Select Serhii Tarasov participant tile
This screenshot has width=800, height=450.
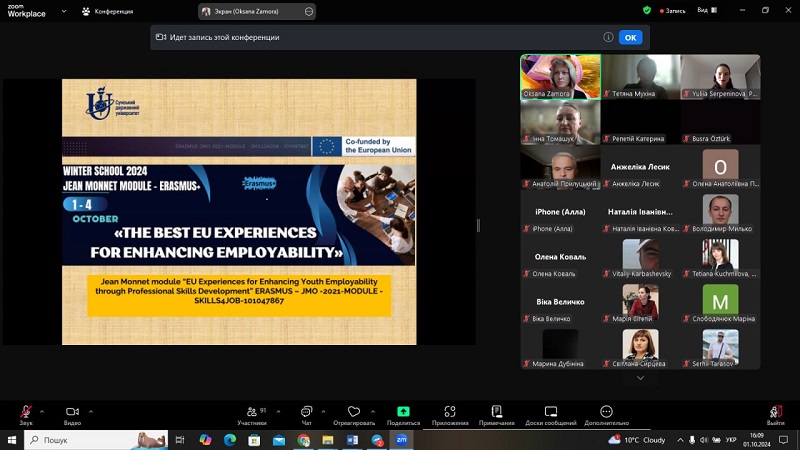click(x=720, y=347)
